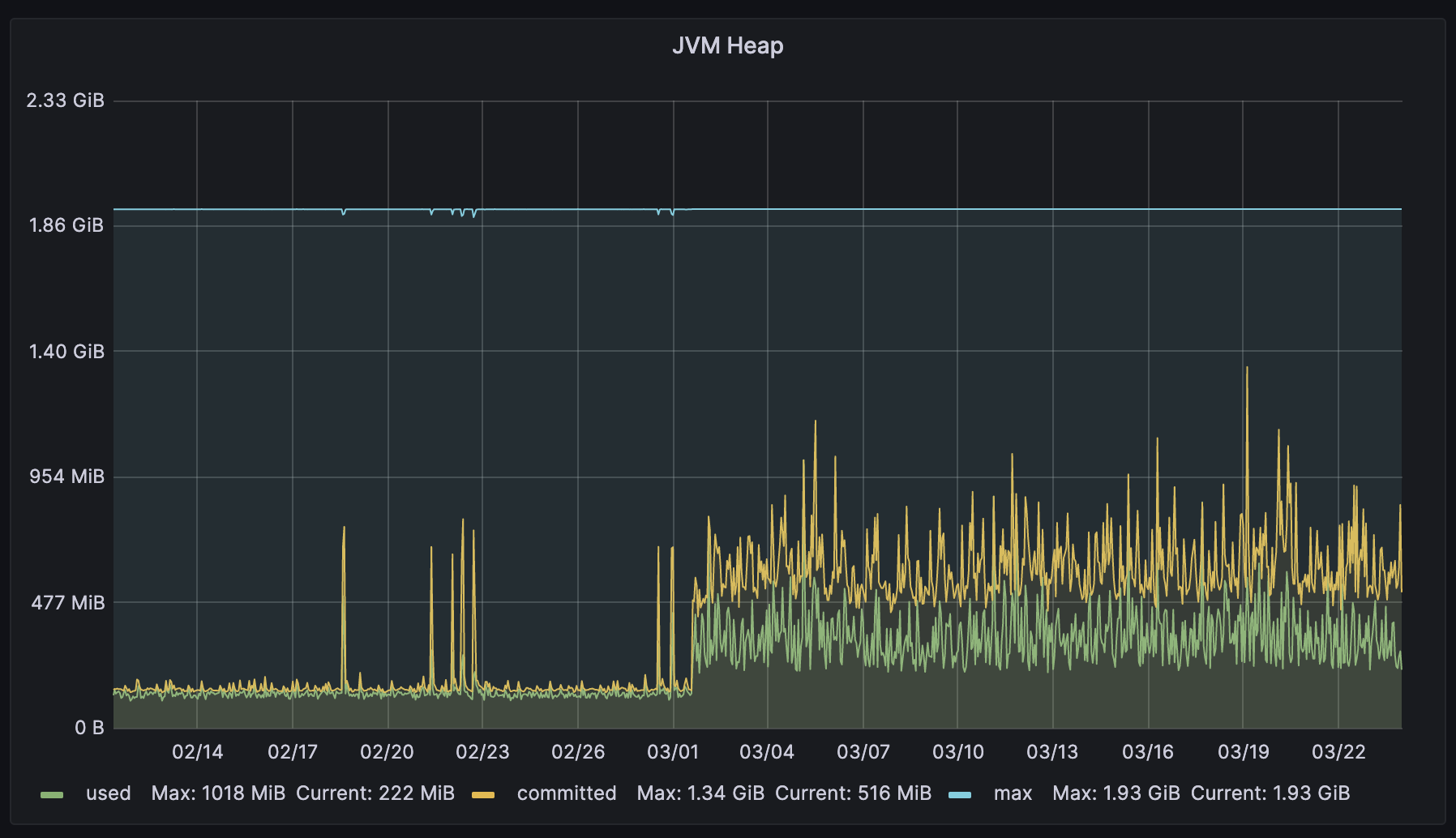Viewport: 1456px width, 838px height.
Task: Click the 03/13 x-axis date label
Action: pyautogui.click(x=1052, y=752)
